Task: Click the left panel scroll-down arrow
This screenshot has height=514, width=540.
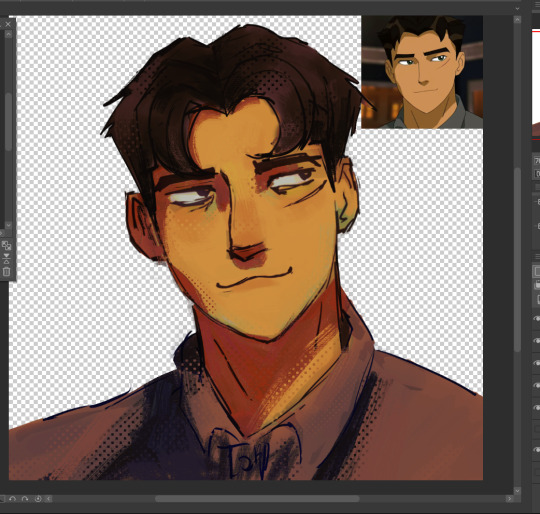Action: pyautogui.click(x=8, y=225)
